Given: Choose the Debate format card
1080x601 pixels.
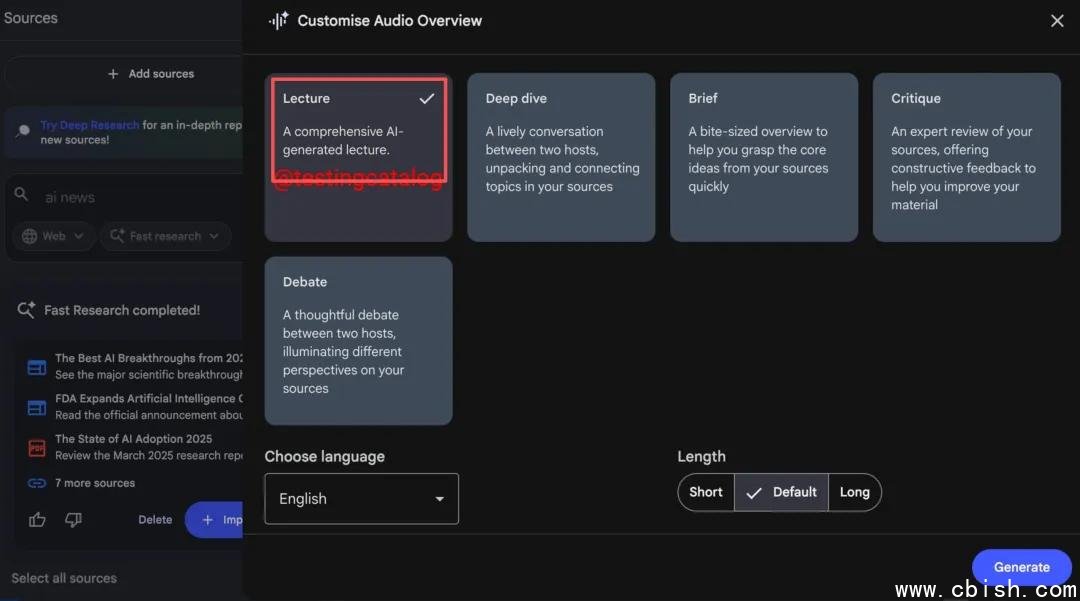Looking at the screenshot, I should click(x=358, y=340).
